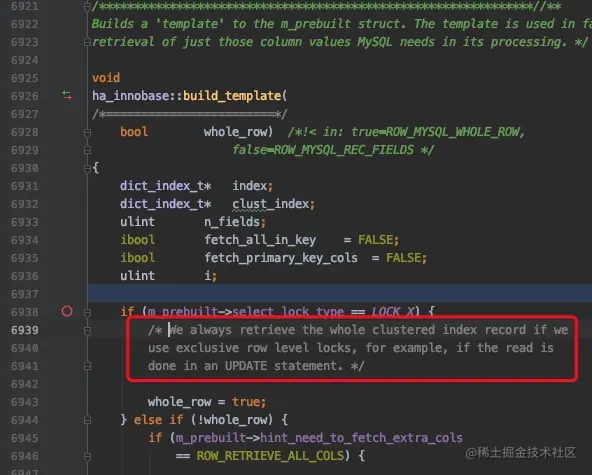Click line number 6934 in the gutter

click(25, 240)
